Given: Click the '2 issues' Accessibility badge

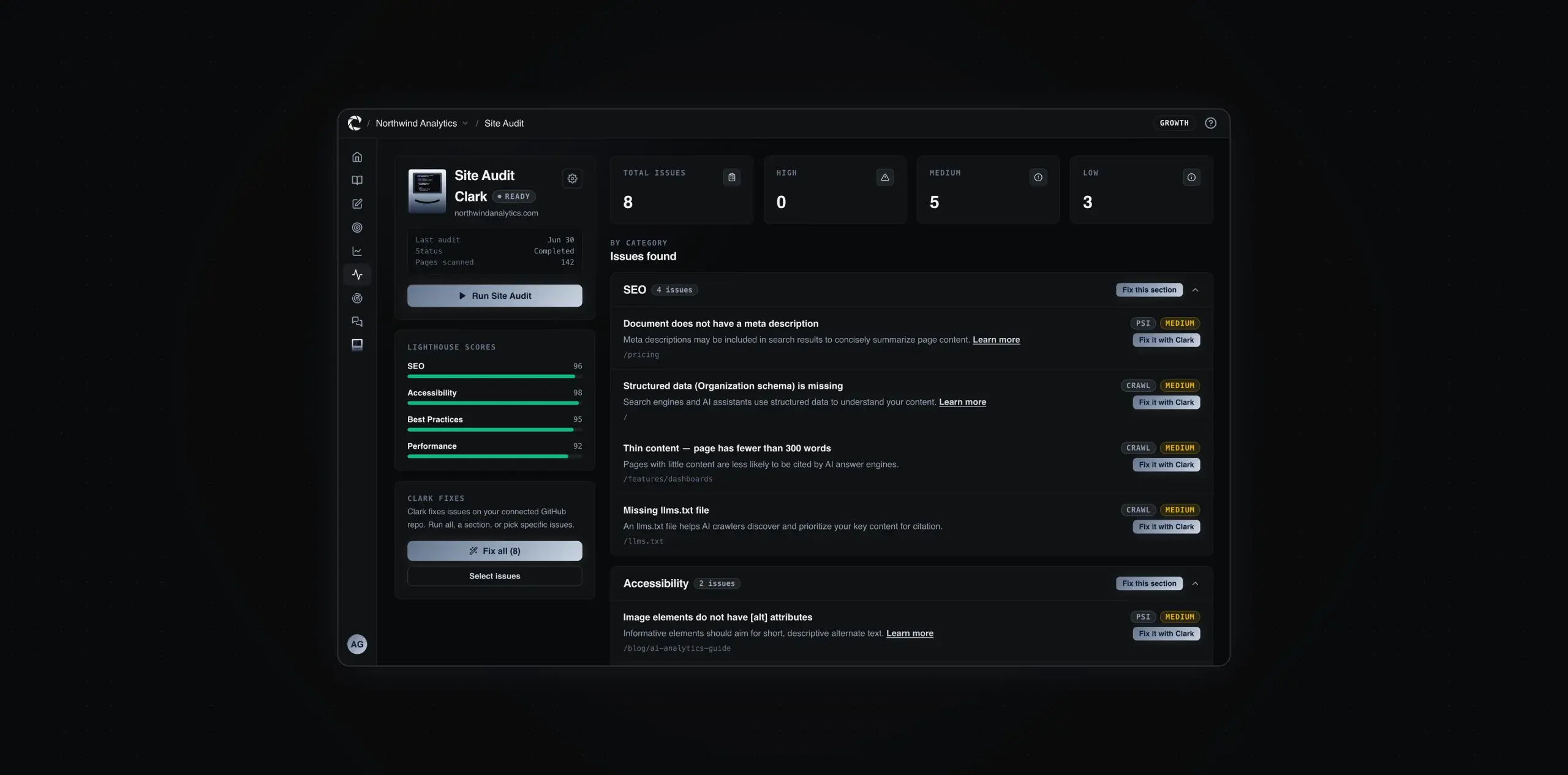Looking at the screenshot, I should click(x=717, y=583).
